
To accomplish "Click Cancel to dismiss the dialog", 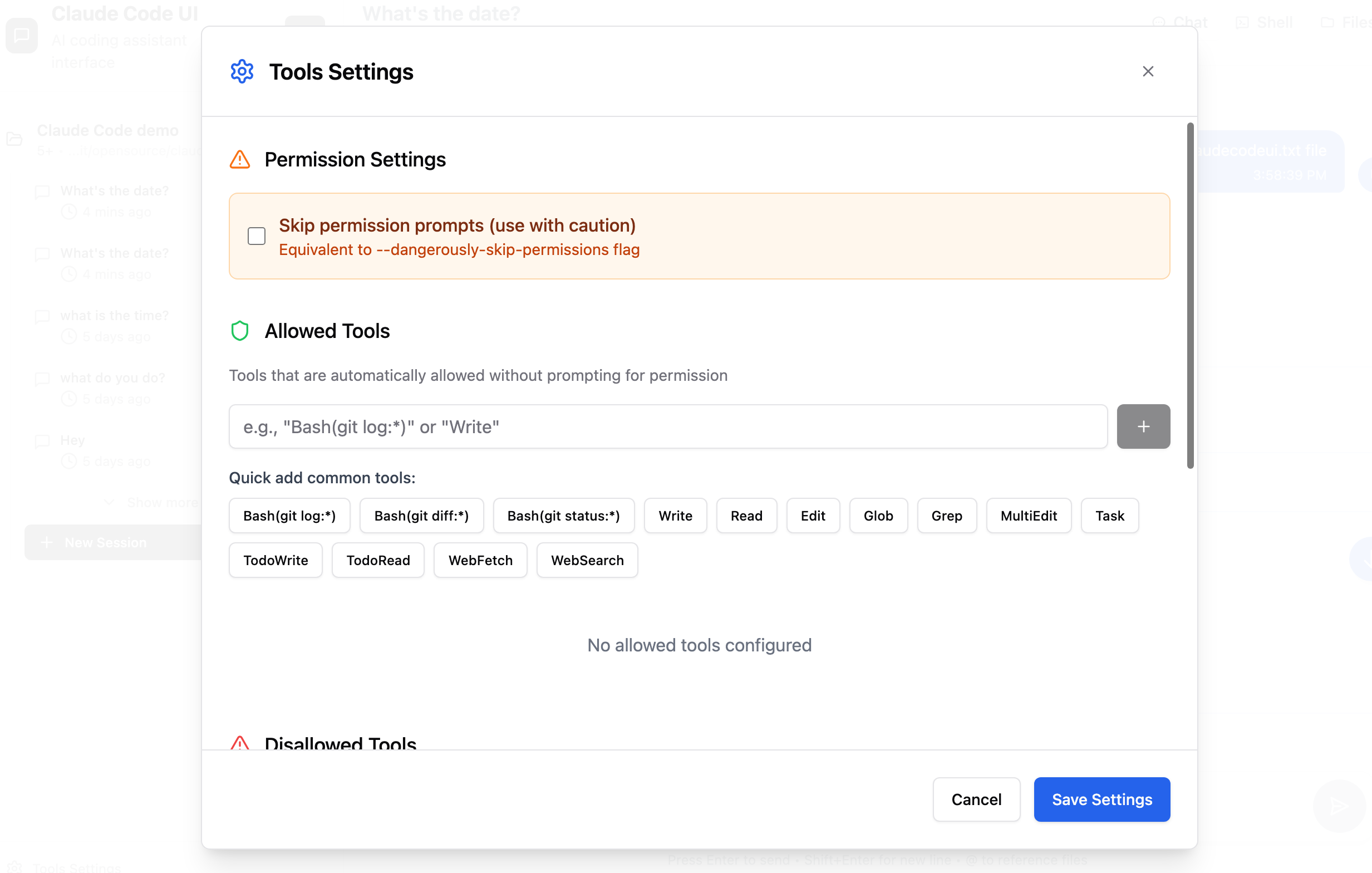I will click(x=976, y=799).
